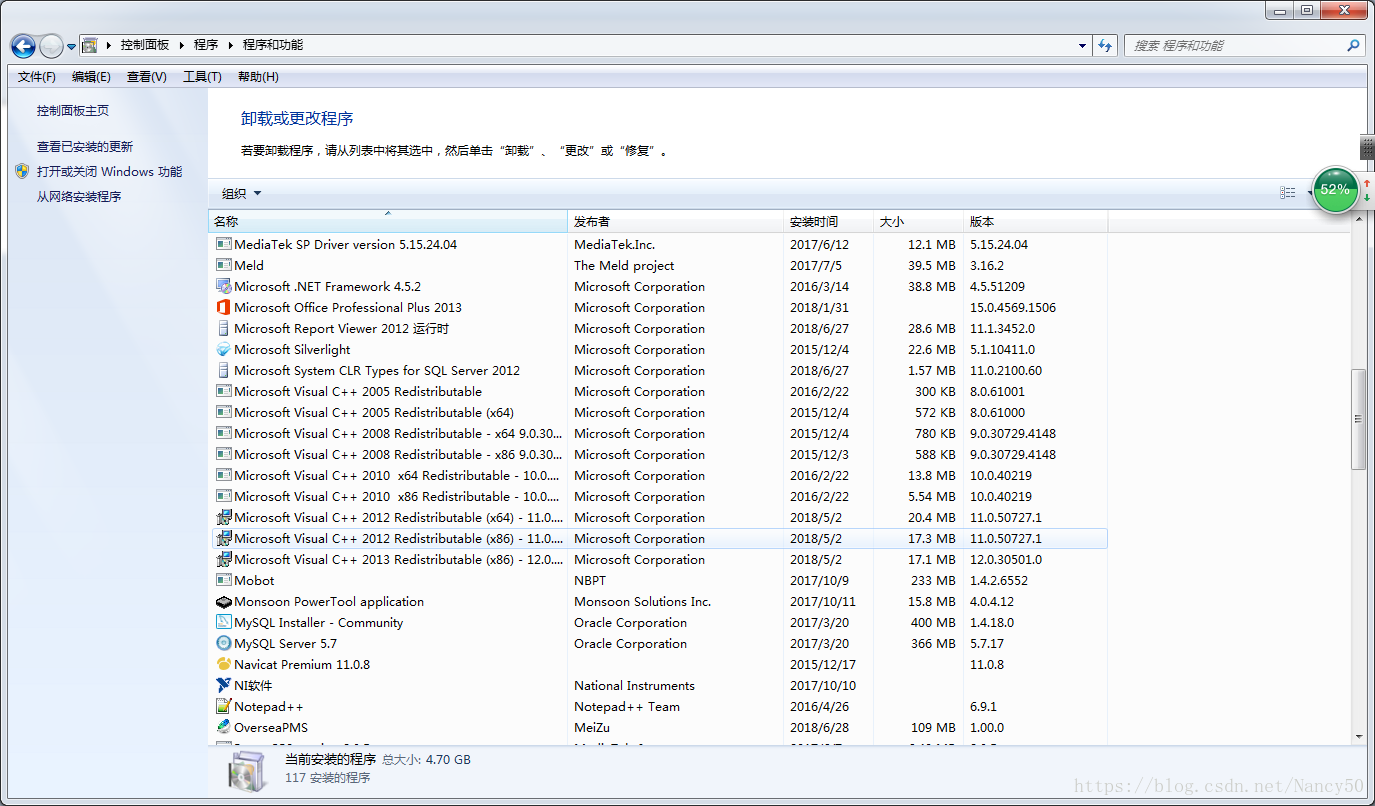Click the MySQL Installer - Community icon

224,622
